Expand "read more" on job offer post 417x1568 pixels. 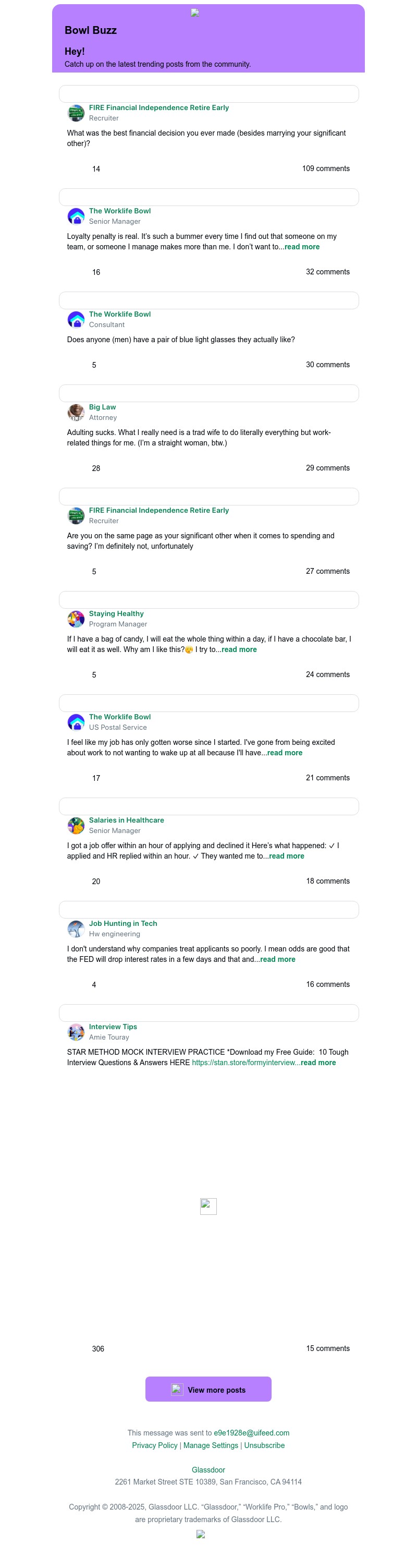(286, 856)
